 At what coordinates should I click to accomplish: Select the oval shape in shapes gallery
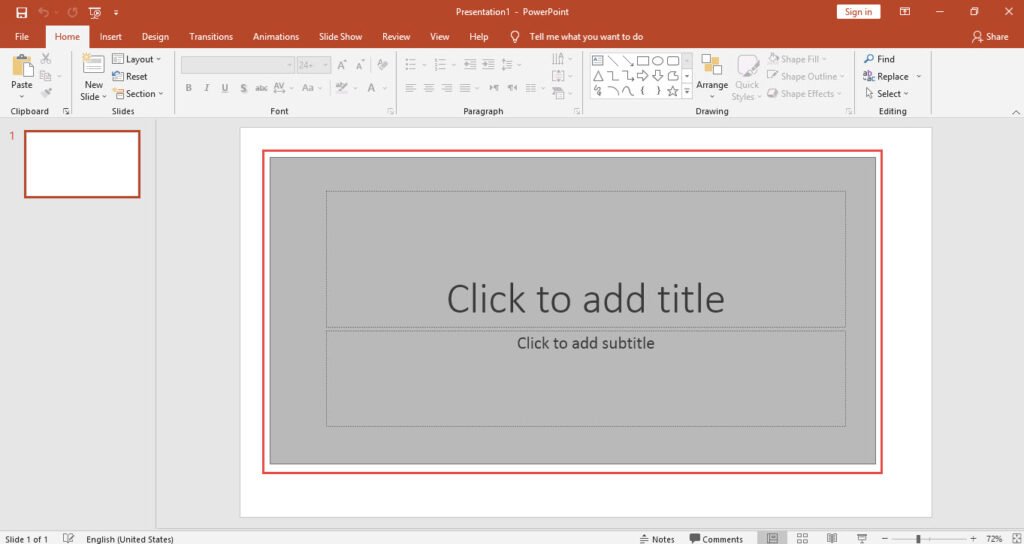point(658,61)
